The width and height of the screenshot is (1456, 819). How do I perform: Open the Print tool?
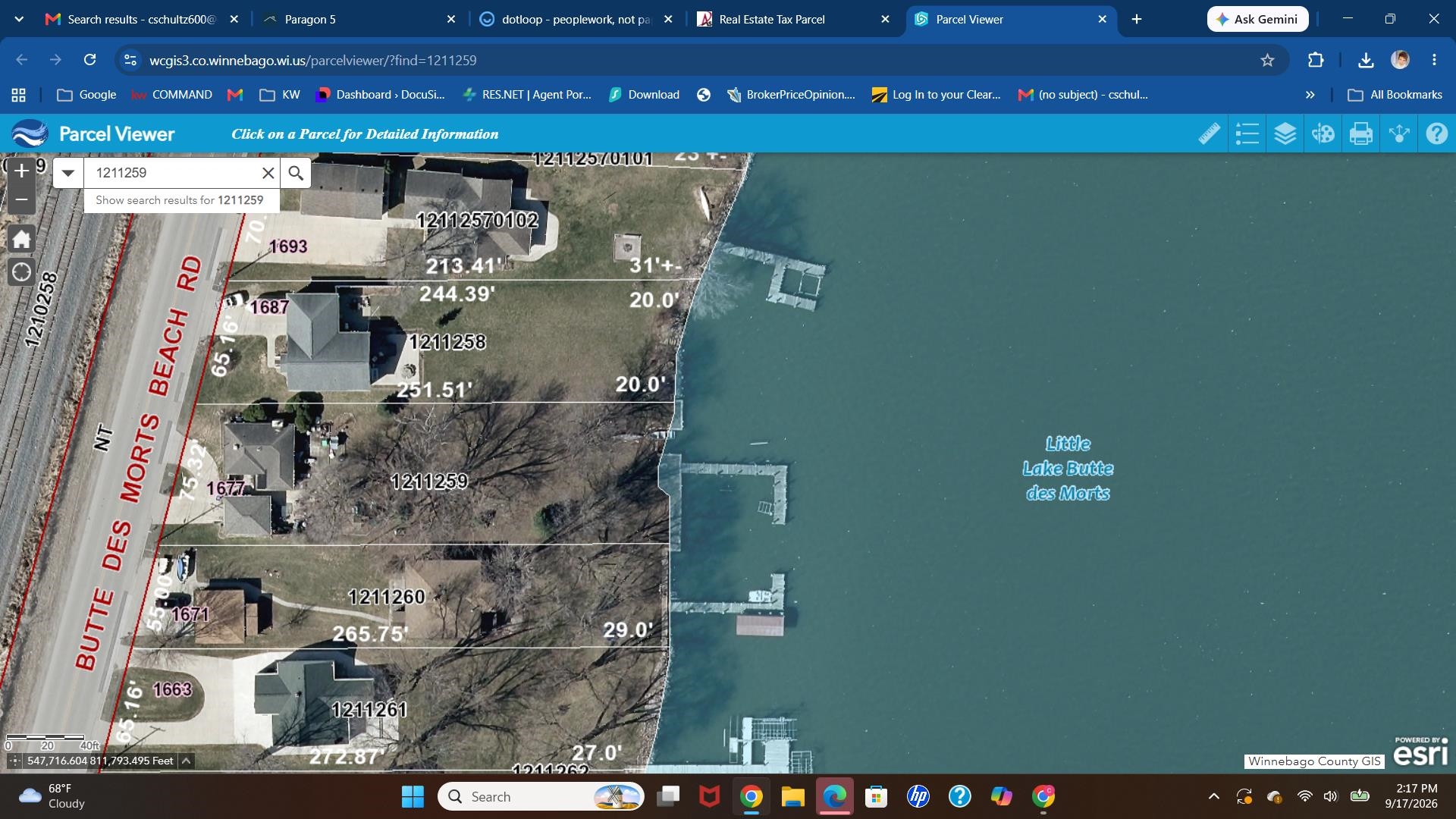[1361, 134]
